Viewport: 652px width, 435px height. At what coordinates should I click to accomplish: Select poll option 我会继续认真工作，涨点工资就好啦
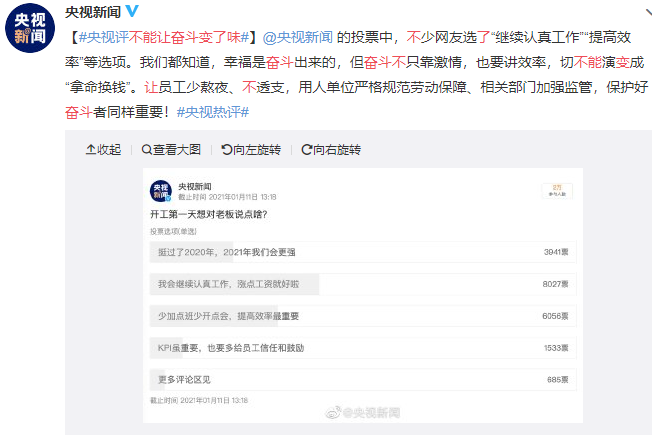[363, 284]
